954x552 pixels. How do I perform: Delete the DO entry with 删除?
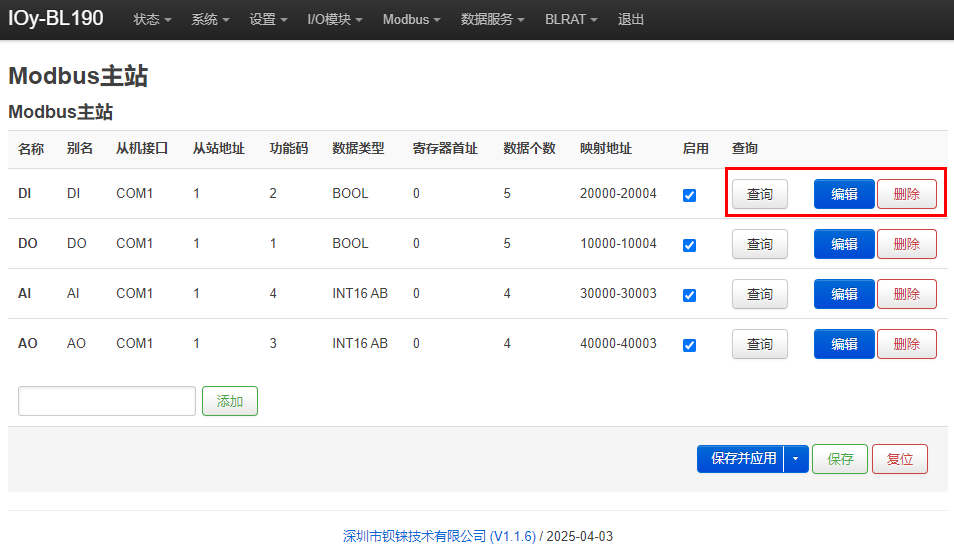coord(907,244)
